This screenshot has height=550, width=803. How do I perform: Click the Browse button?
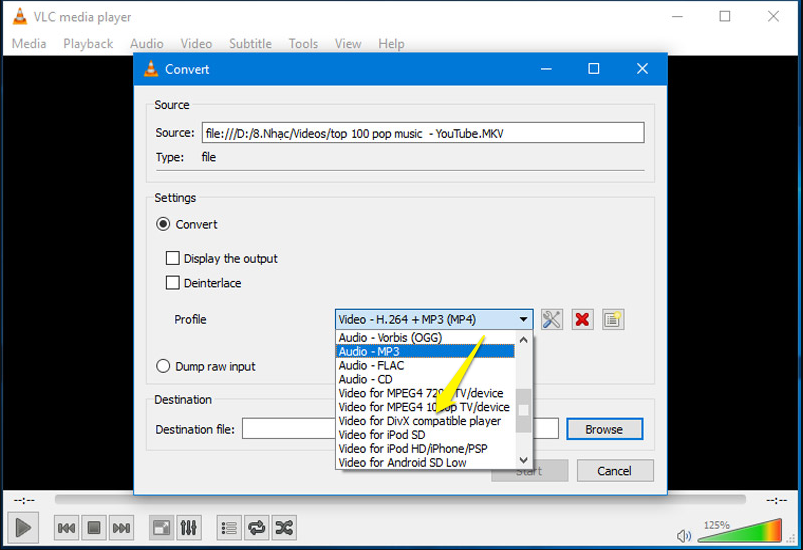point(604,429)
